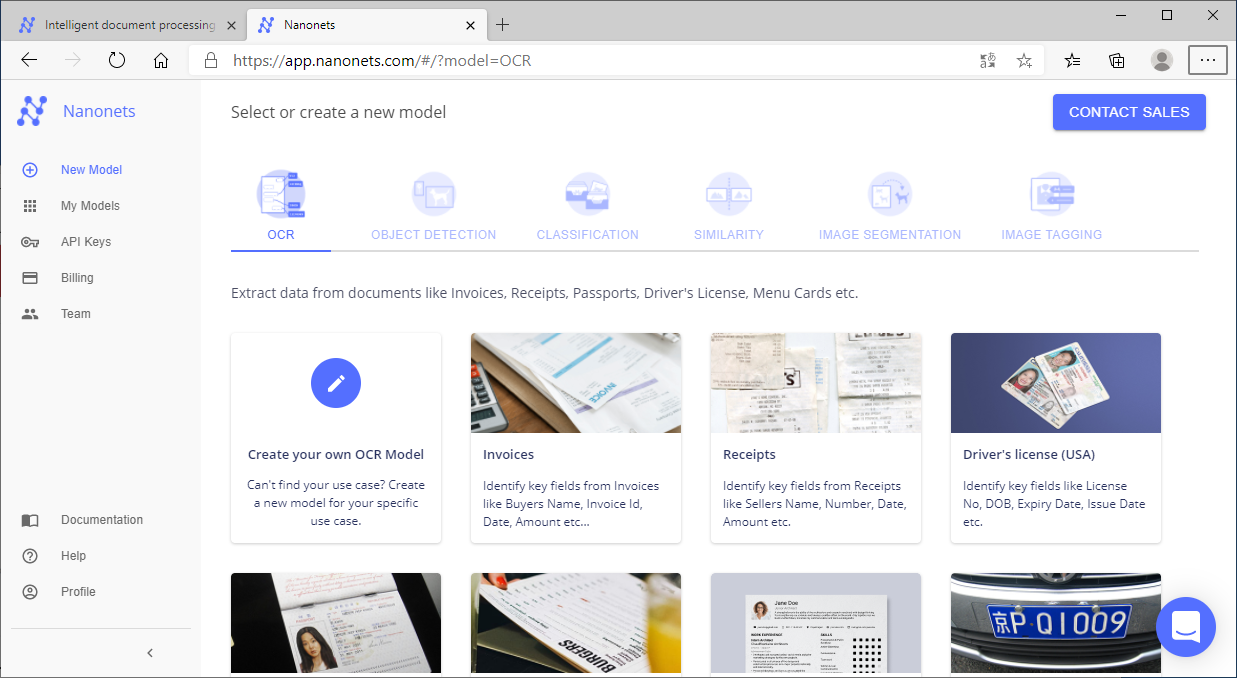Switch to IMAGE SEGMENTATION tab

coord(890,235)
